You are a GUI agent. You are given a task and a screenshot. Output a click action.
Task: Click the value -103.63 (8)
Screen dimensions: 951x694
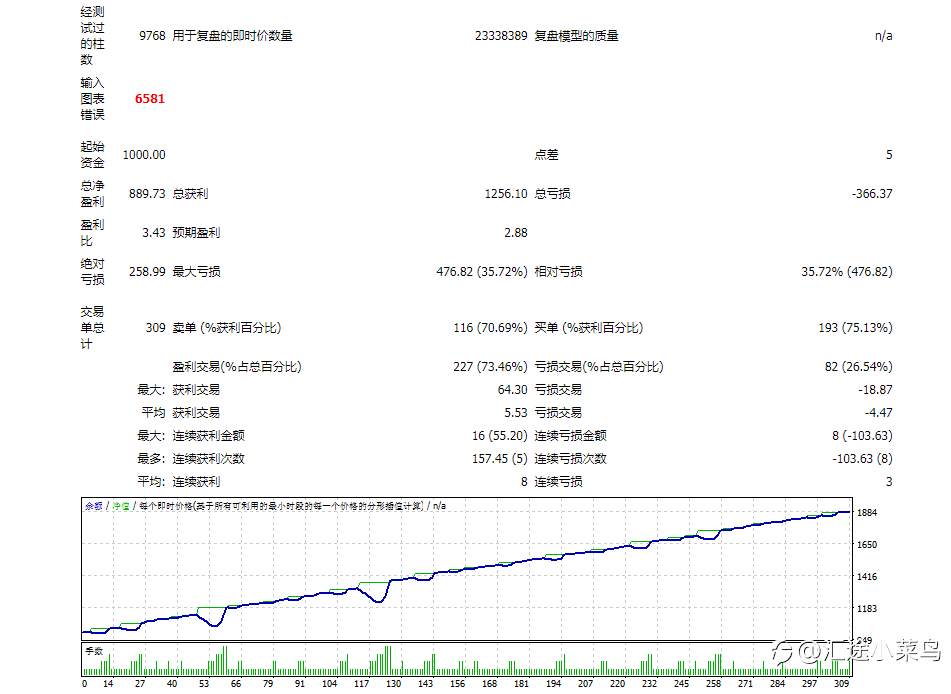coord(862,459)
